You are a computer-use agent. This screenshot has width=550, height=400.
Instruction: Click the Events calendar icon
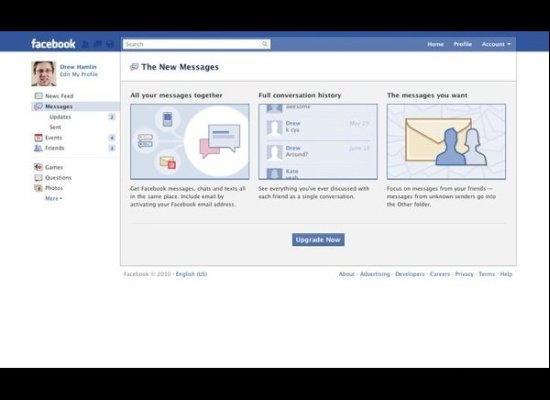[x=38, y=138]
